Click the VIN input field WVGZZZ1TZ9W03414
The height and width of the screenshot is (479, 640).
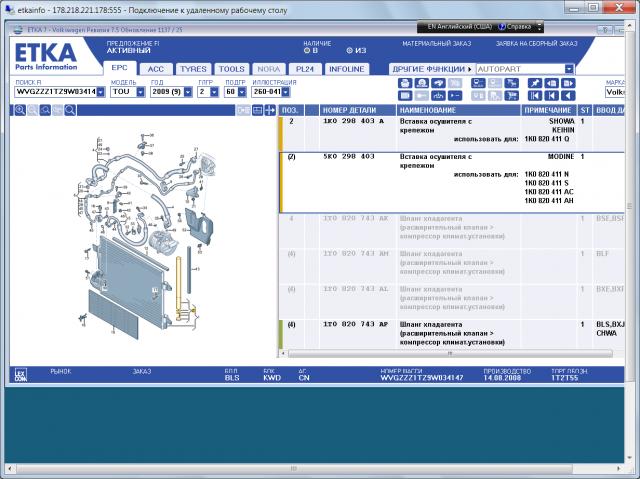click(x=56, y=92)
